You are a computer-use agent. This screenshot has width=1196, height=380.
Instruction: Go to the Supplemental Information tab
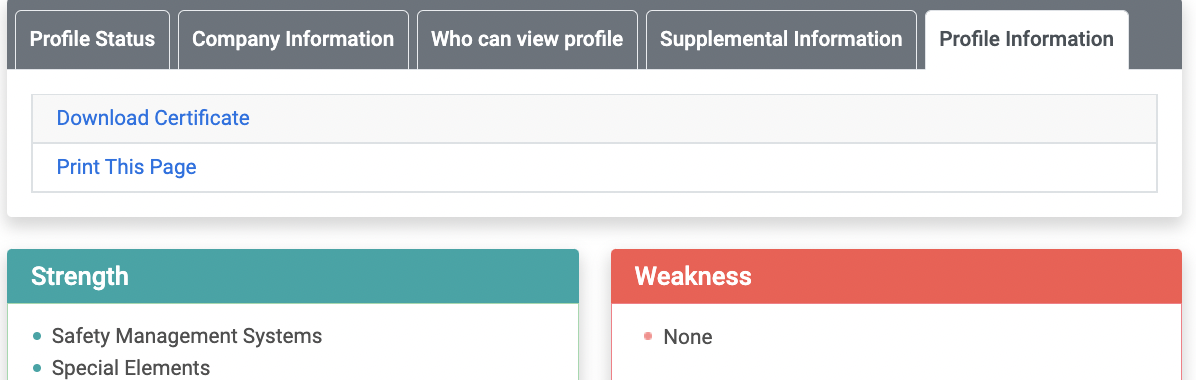coord(781,40)
